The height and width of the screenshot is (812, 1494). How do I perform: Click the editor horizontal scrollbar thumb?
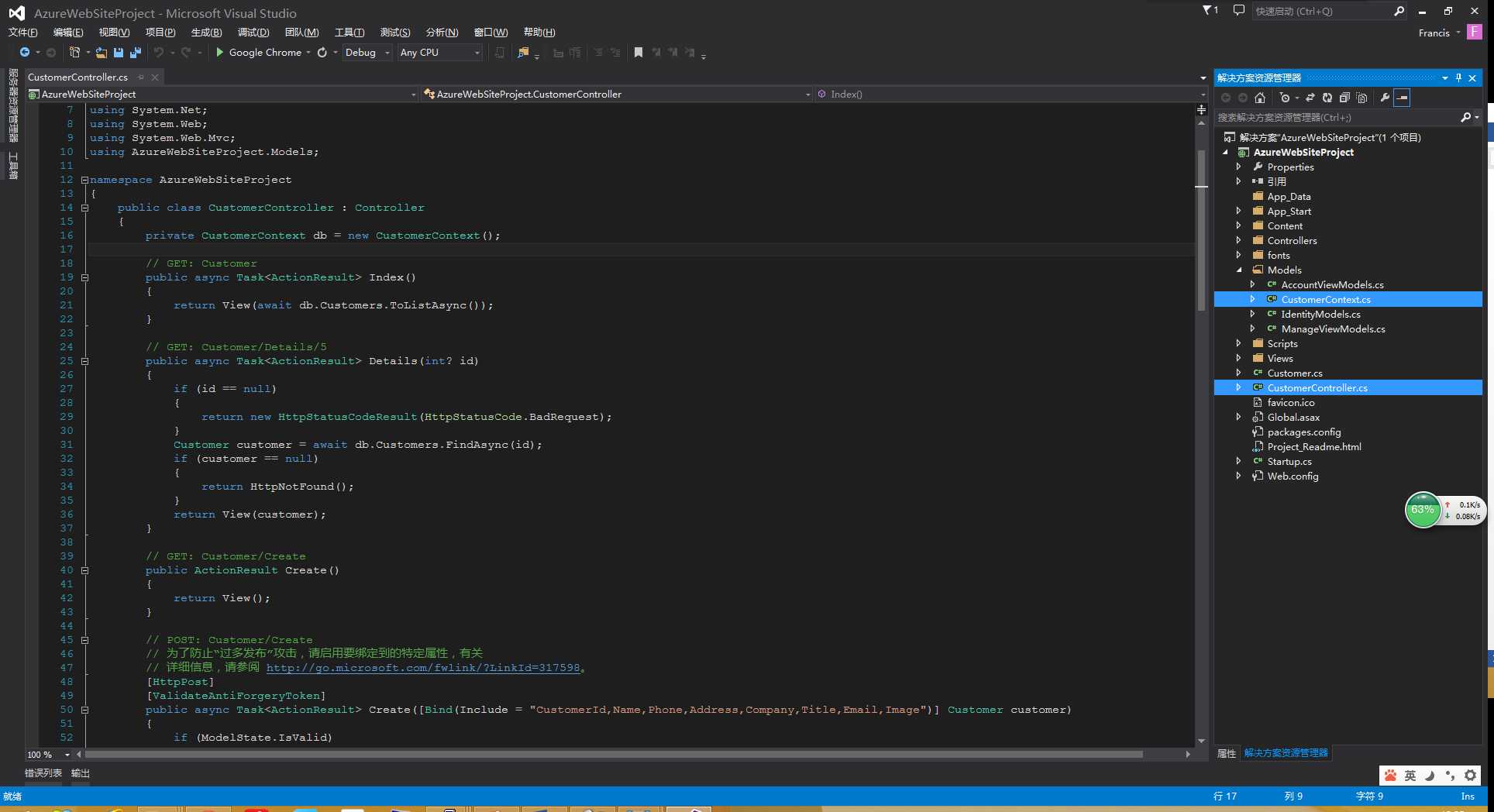point(614,754)
